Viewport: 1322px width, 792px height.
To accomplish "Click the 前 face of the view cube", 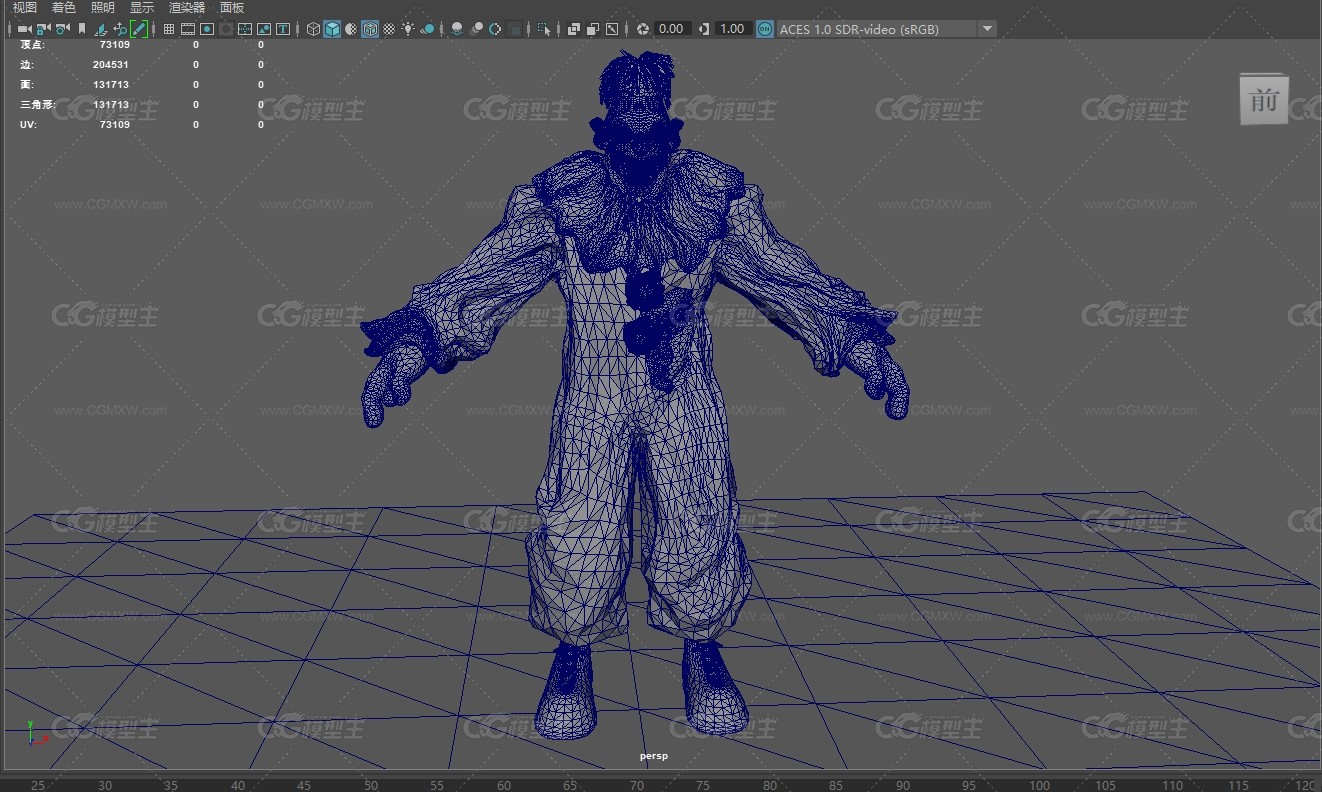I will 1264,100.
